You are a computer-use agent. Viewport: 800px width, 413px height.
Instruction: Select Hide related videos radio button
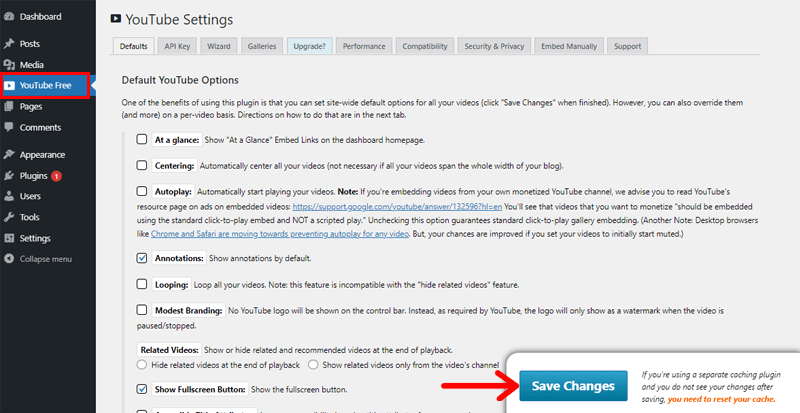coord(141,365)
